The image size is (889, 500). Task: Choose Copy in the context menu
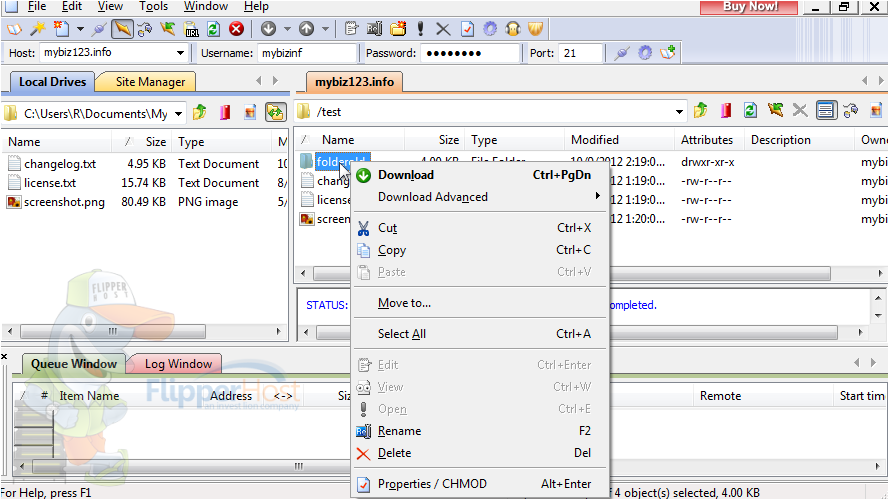pos(480,250)
